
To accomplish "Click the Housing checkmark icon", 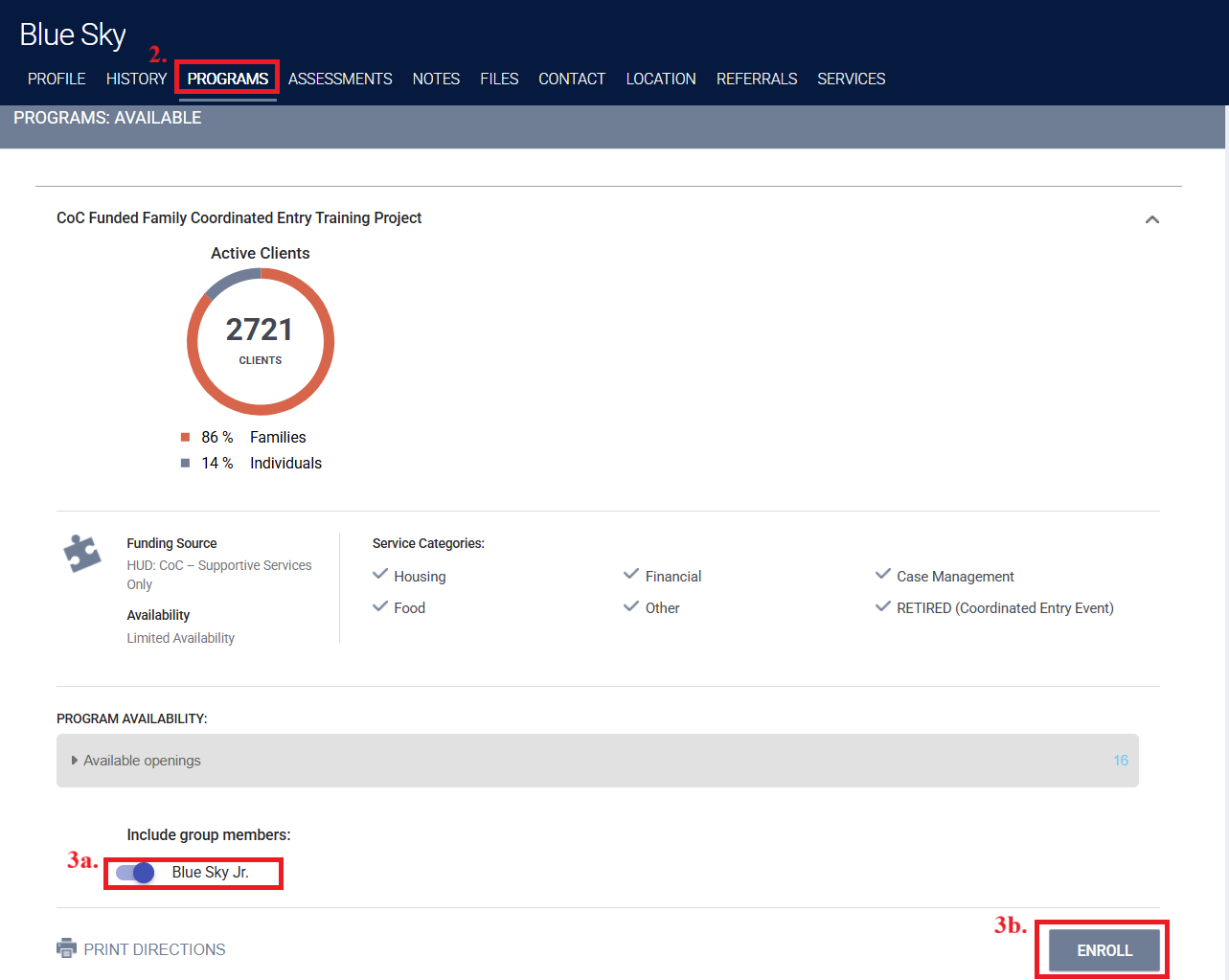I will [380, 575].
